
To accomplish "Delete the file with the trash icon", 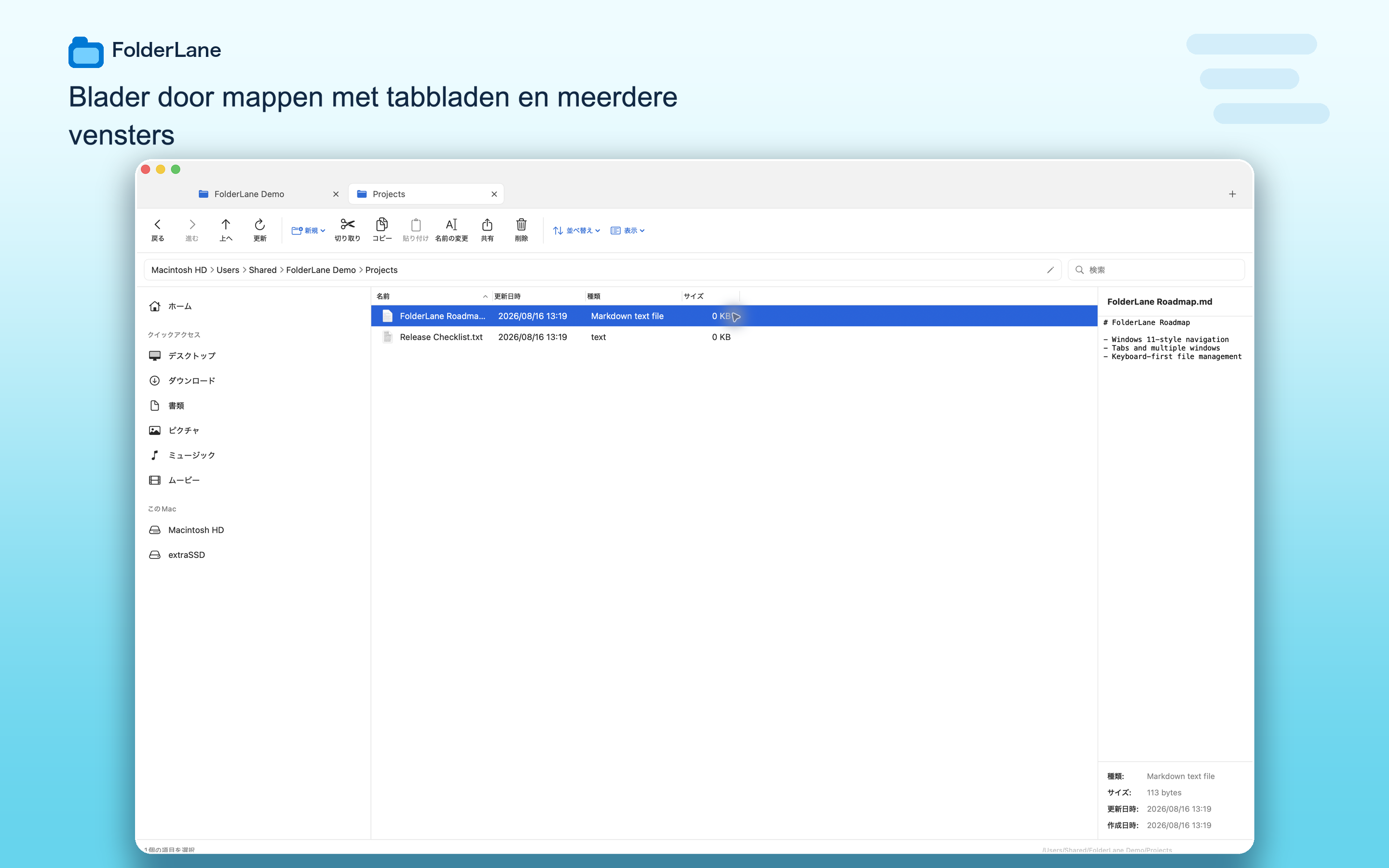I will click(x=521, y=230).
